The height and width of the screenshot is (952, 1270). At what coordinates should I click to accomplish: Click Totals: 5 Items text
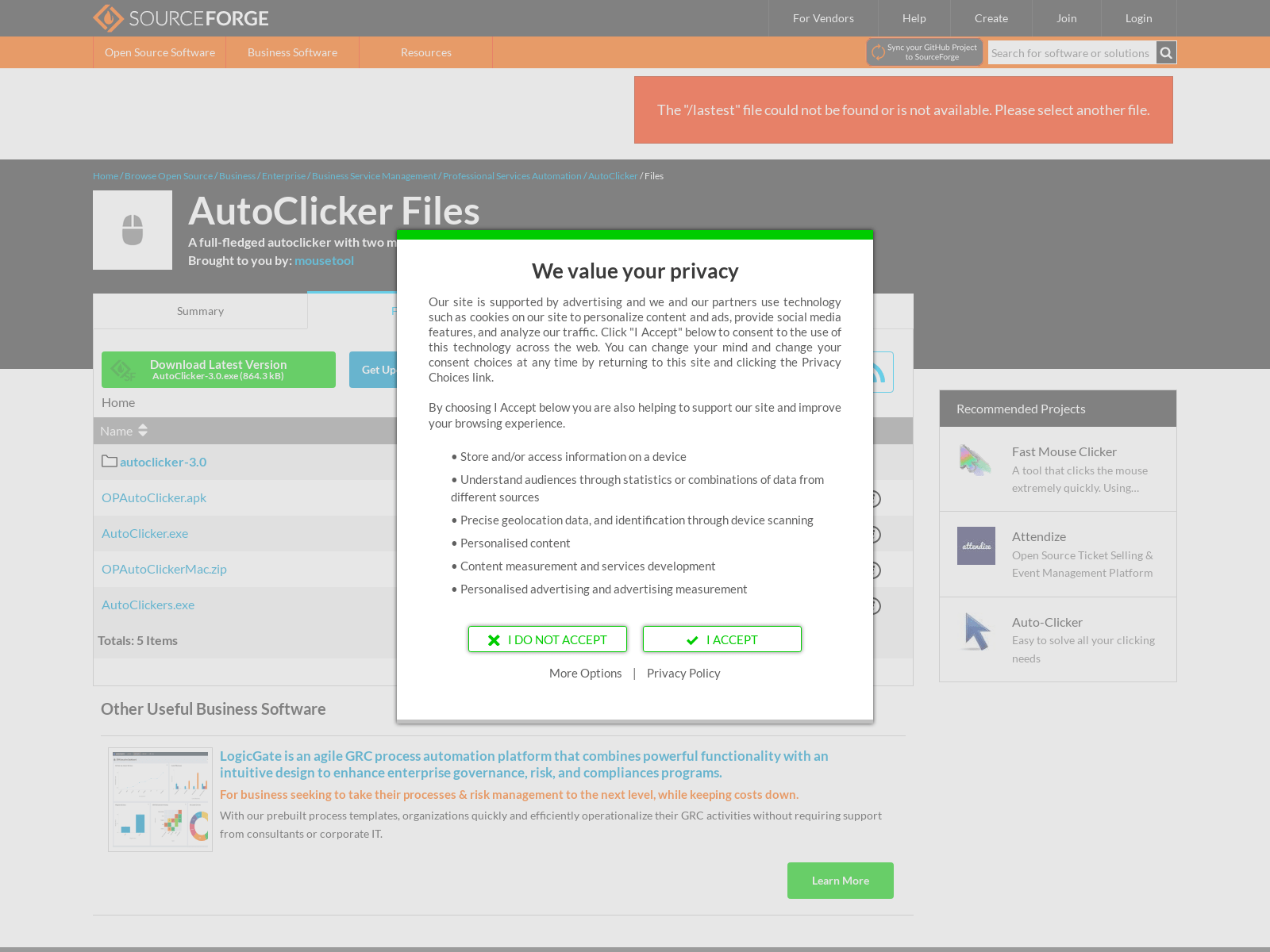[x=137, y=640]
